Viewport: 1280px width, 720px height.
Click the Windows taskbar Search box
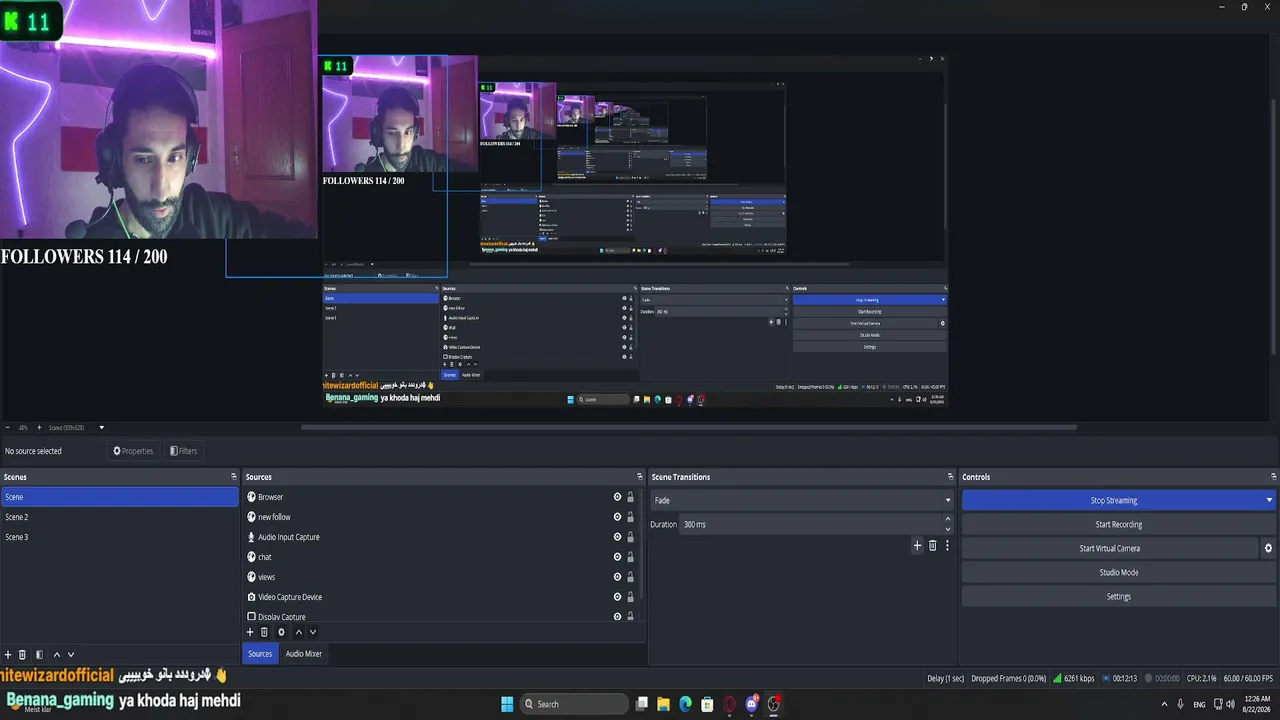pos(576,704)
